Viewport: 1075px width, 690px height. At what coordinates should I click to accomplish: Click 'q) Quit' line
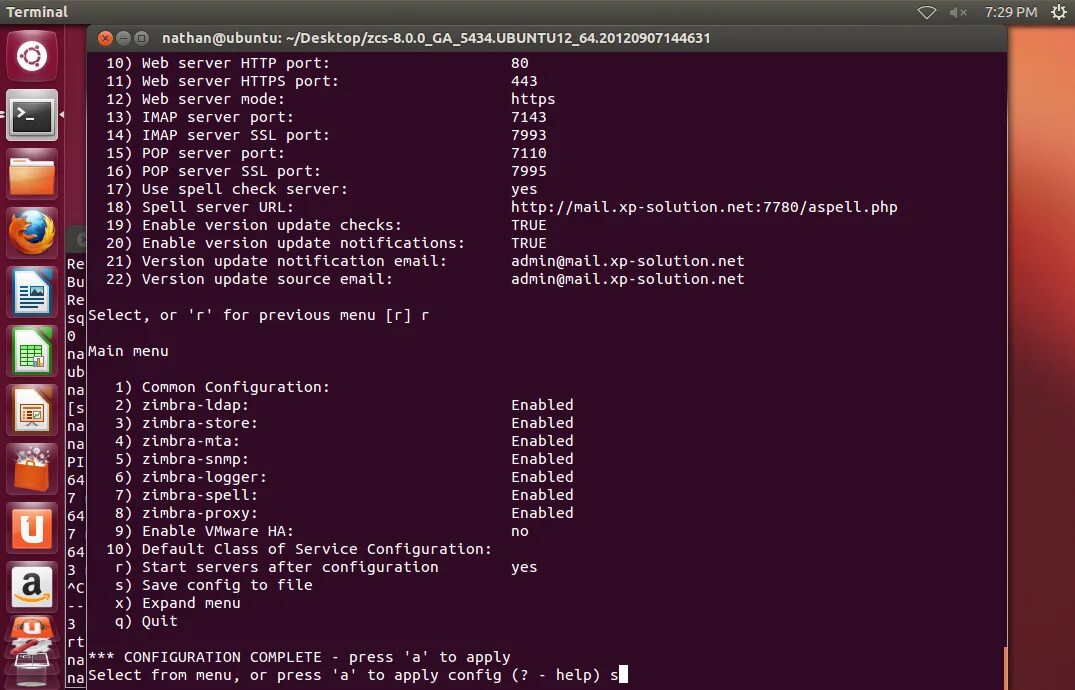pyautogui.click(x=146, y=621)
